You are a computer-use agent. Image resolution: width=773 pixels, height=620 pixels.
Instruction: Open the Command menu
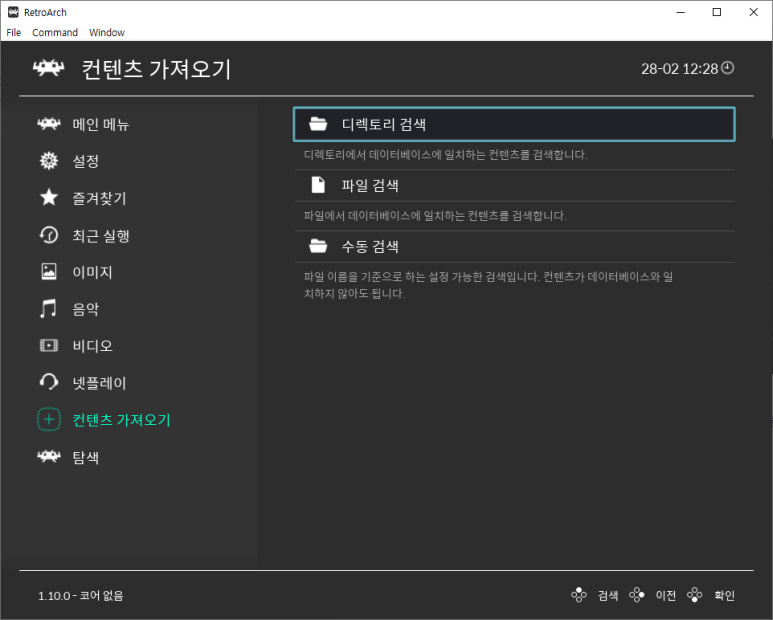(x=55, y=33)
